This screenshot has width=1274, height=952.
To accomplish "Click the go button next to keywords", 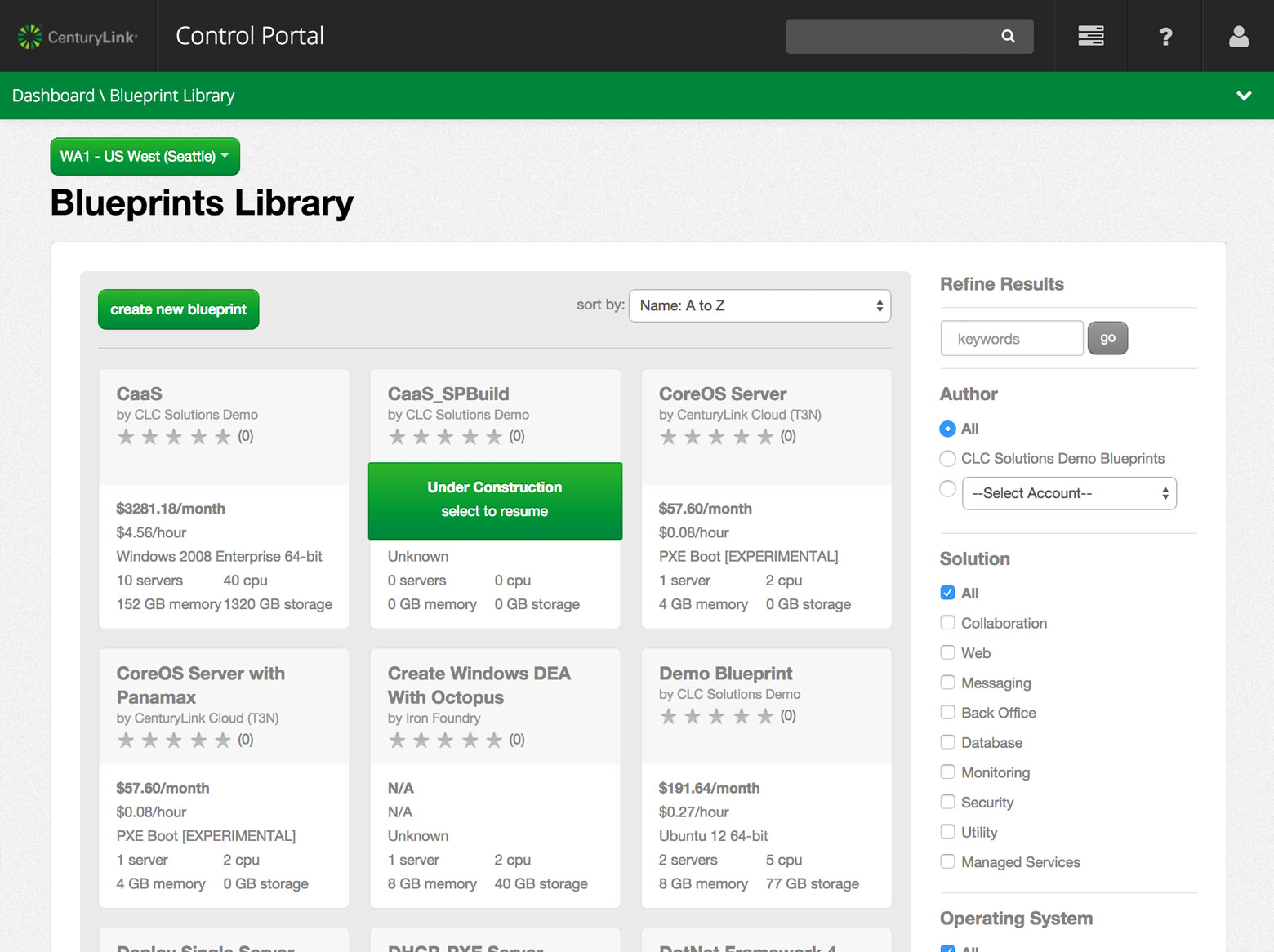I will (1107, 338).
